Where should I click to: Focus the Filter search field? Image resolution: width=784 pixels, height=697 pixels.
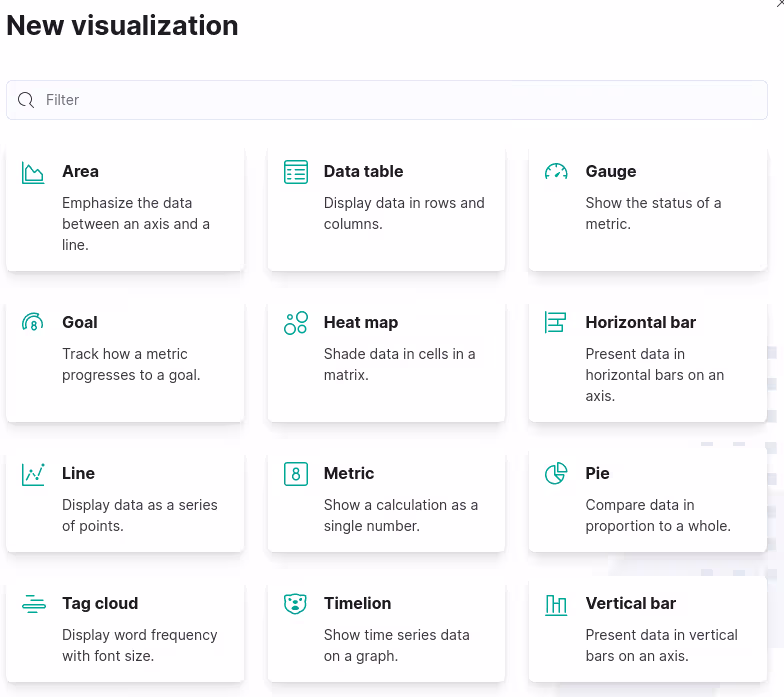(400, 100)
